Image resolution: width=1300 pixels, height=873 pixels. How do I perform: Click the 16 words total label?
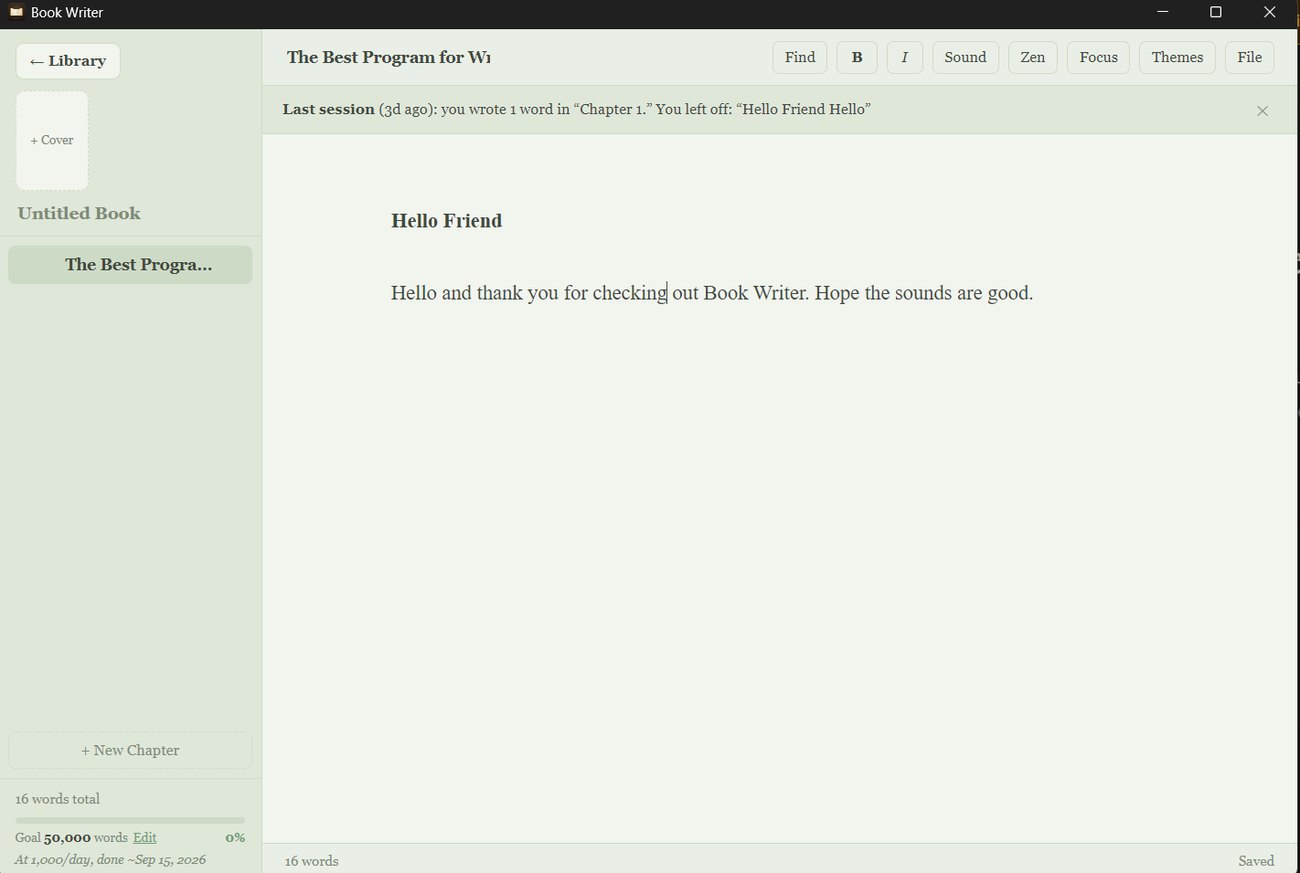tap(57, 799)
